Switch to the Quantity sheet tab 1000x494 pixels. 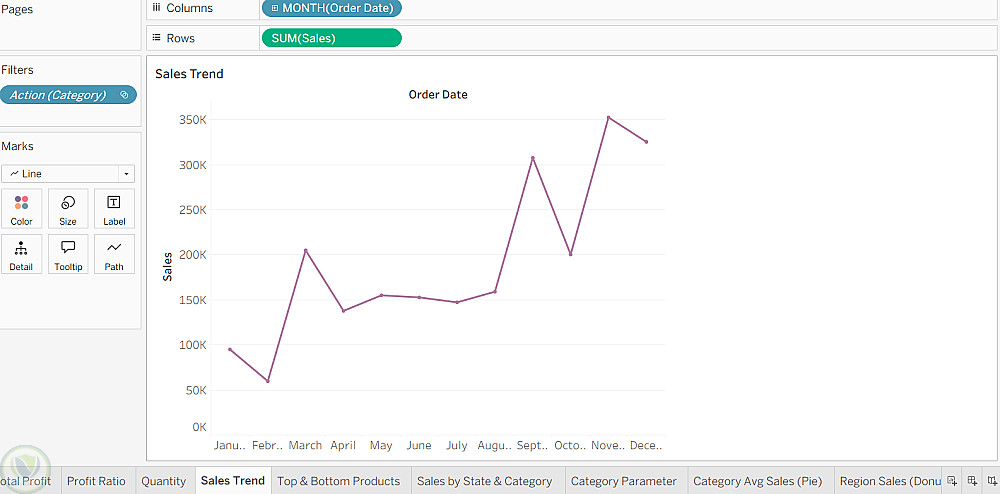(x=163, y=481)
